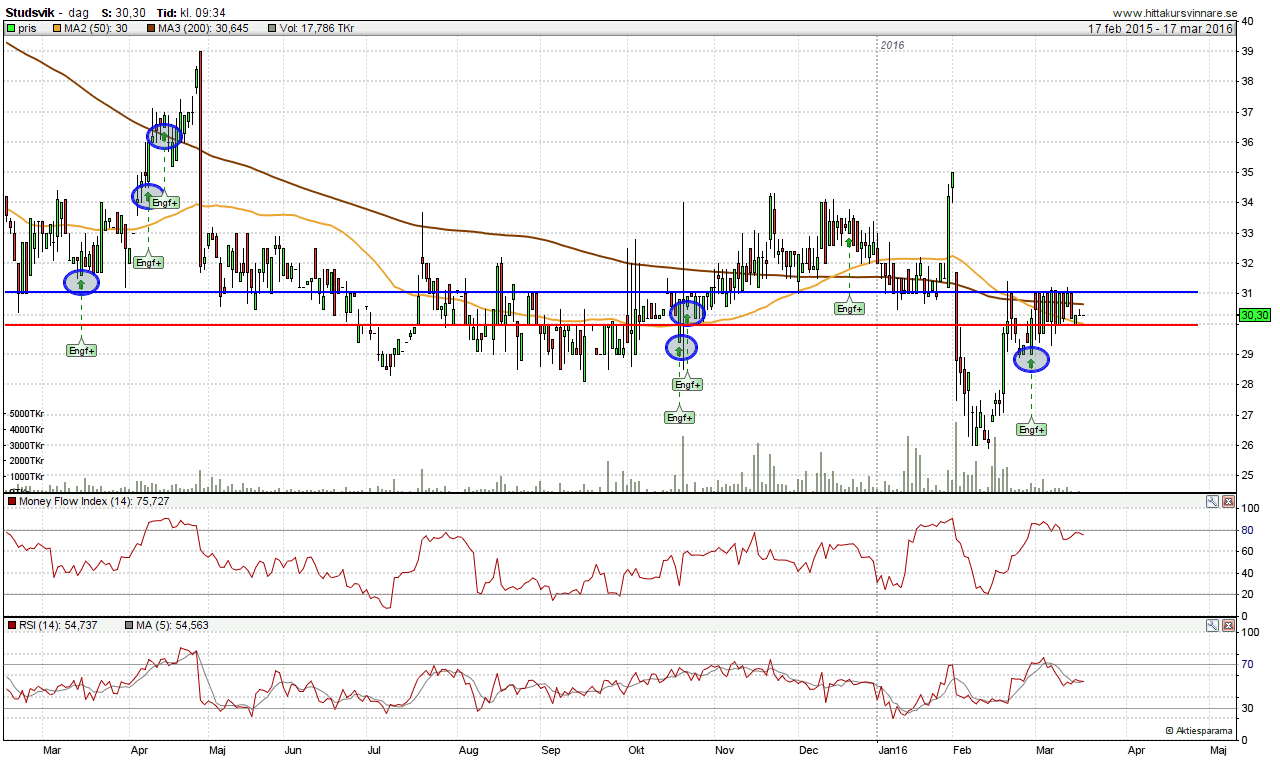Click the orange MA2 (50) legend swatch

(56, 29)
